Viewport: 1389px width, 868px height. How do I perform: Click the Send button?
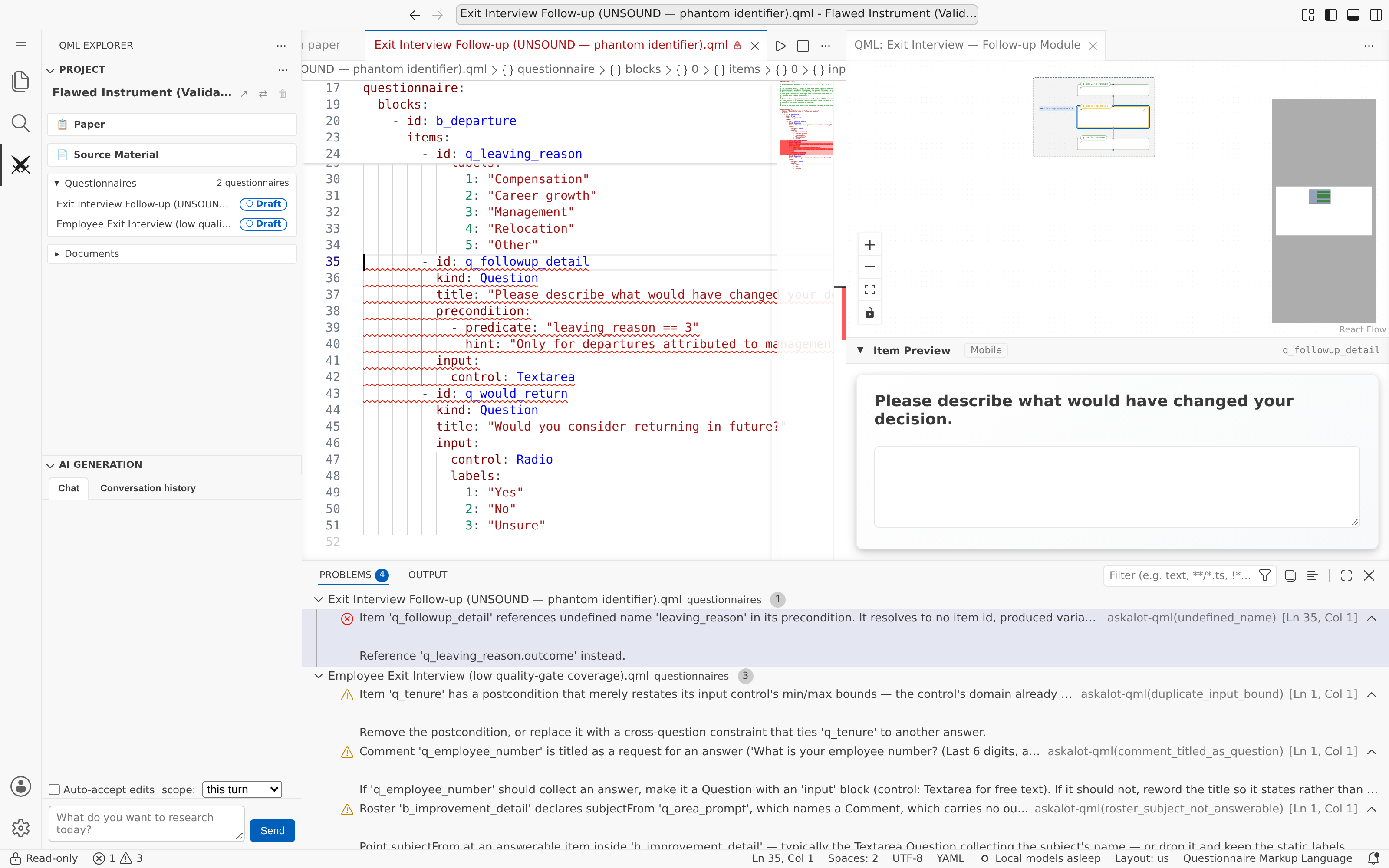[273, 831]
